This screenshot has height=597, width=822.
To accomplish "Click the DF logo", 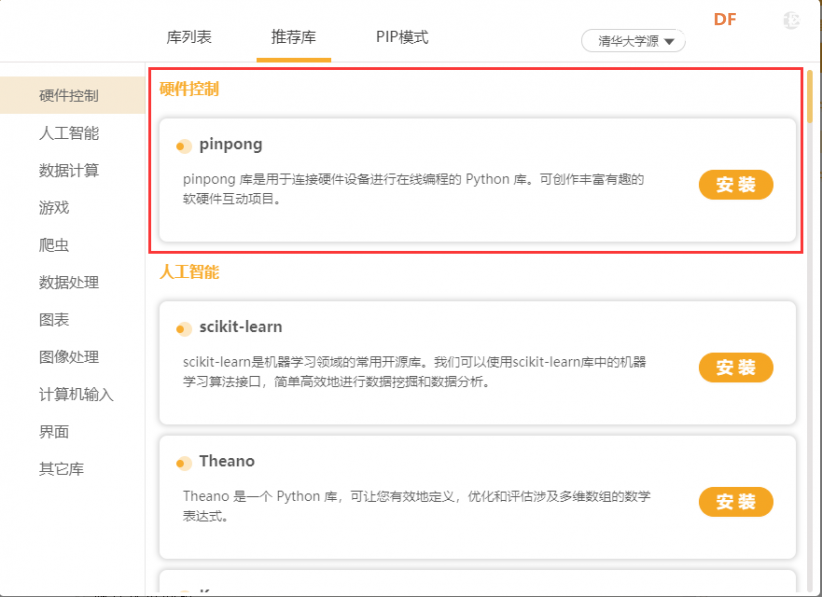I will (x=725, y=19).
